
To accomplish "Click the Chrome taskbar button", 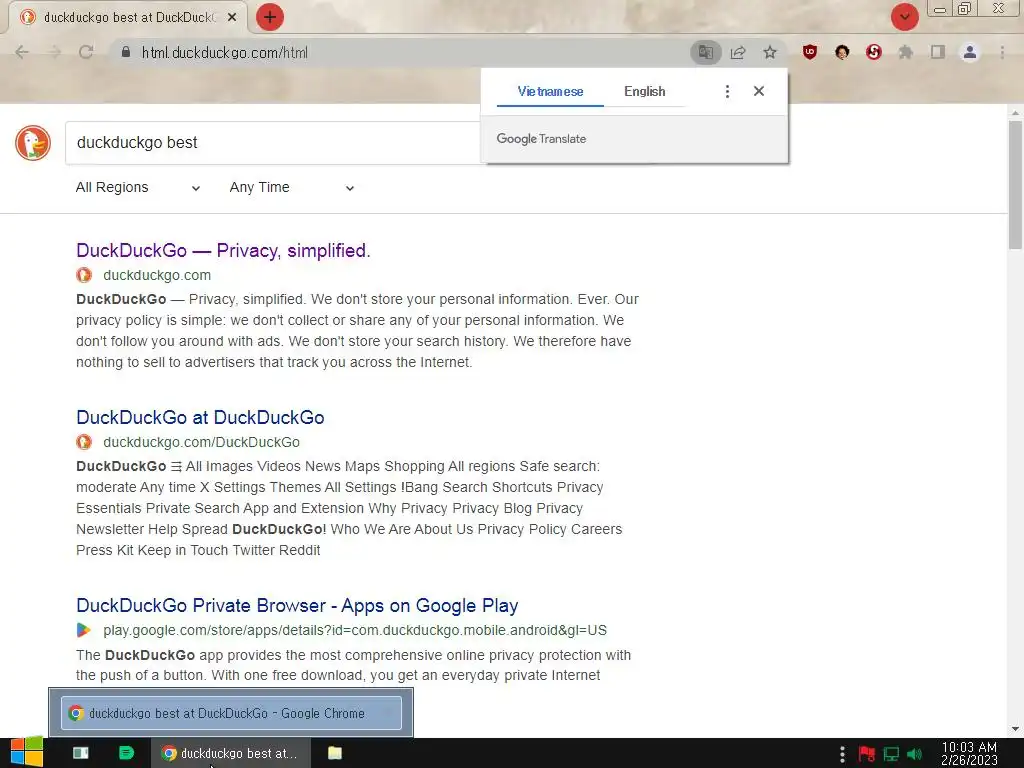I will (x=231, y=753).
